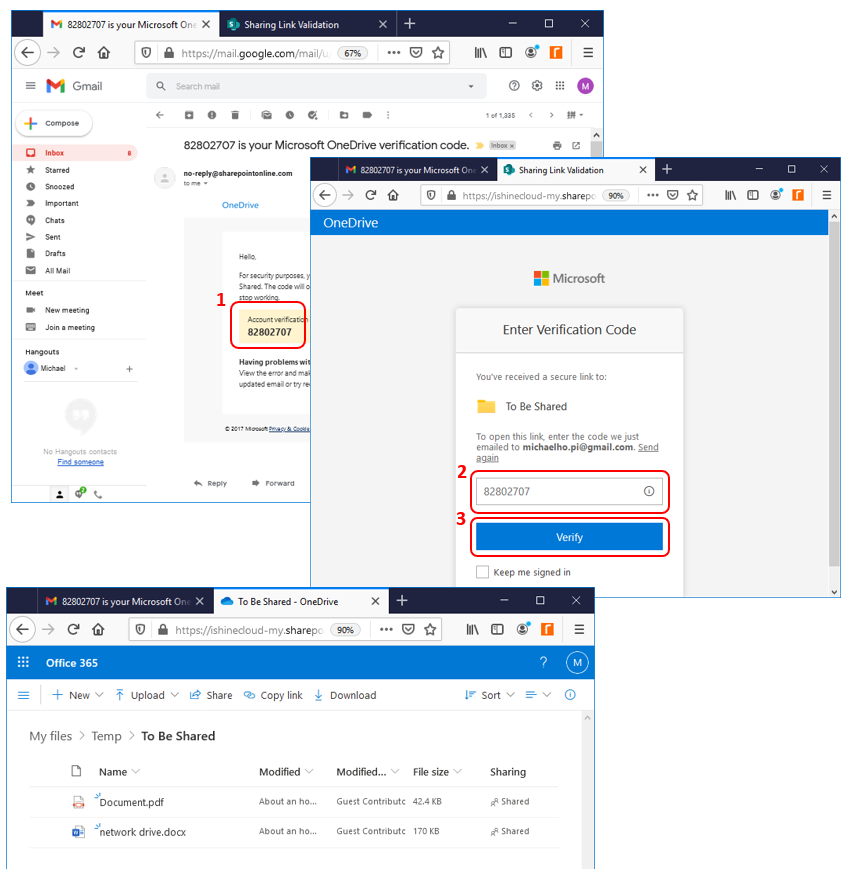Click Reply under the Gmail message
Viewport: 861px width, 871px height.
pyautogui.click(x=211, y=483)
